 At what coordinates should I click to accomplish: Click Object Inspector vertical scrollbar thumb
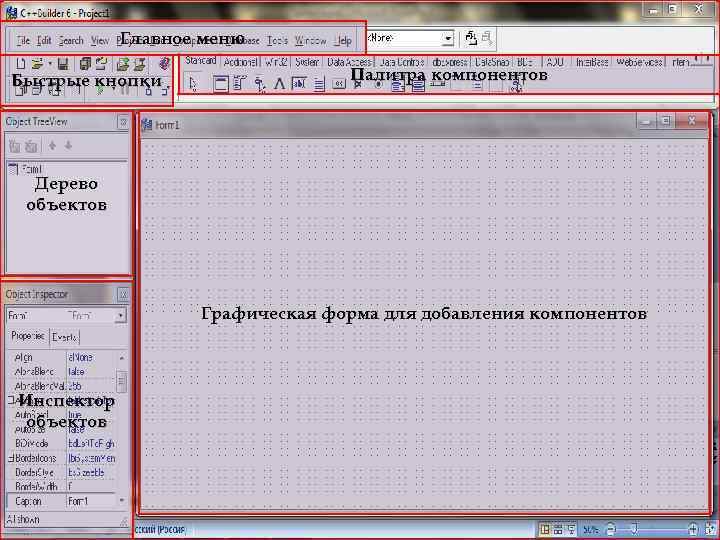pyautogui.click(x=122, y=382)
